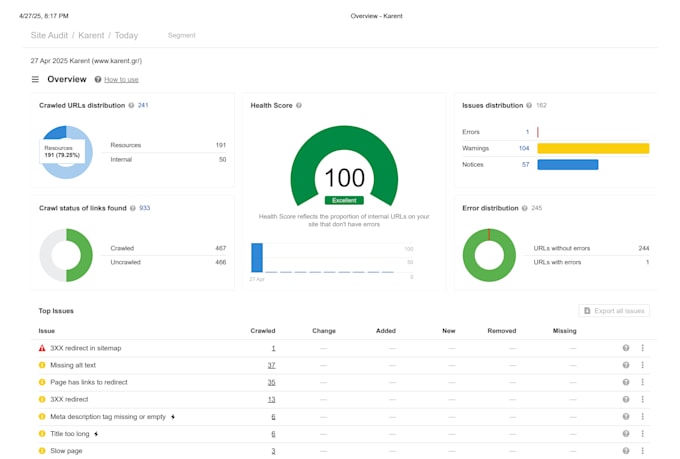
Task: Open help for Page has links to redirect row
Action: pos(626,382)
